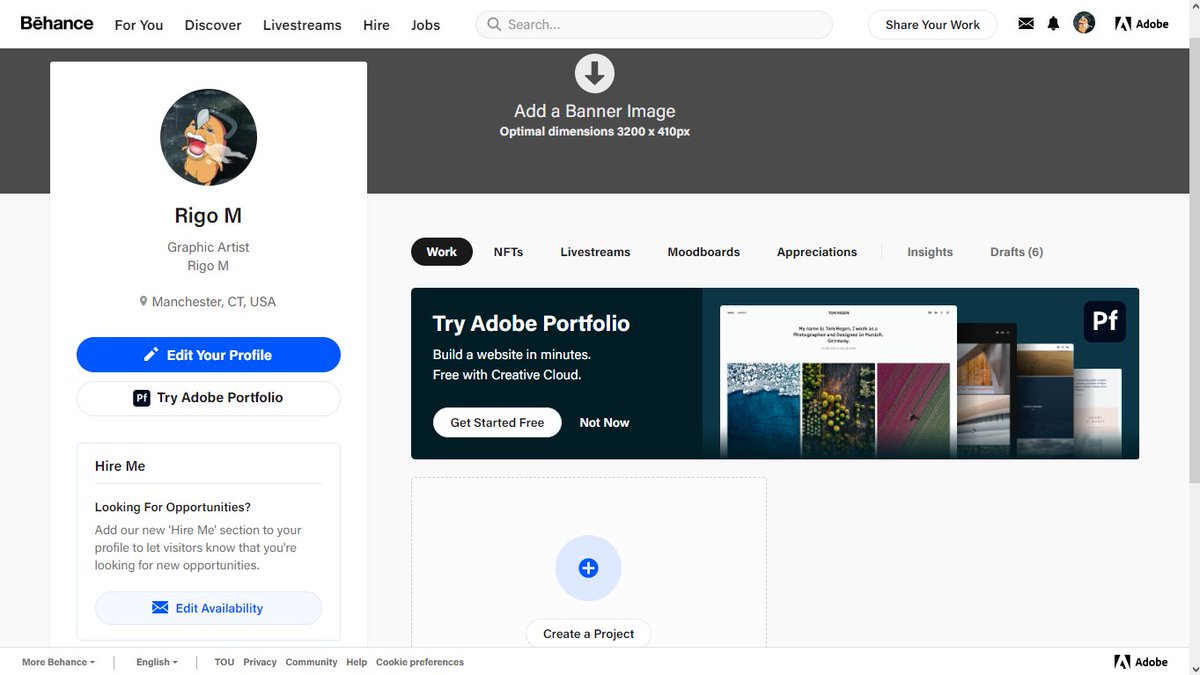Click the Try Adobe Portfolio banner headline

tap(531, 324)
